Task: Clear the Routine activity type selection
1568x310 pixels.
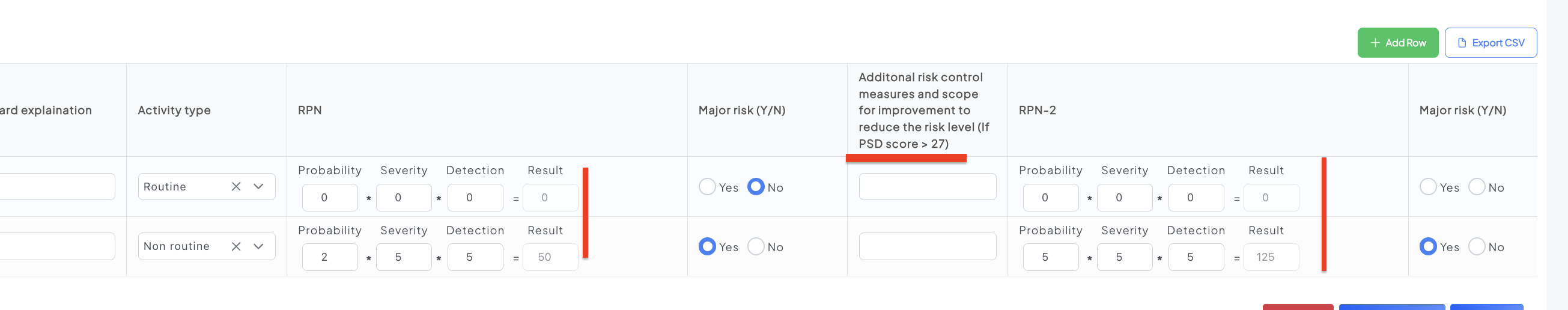Action: 236,186
